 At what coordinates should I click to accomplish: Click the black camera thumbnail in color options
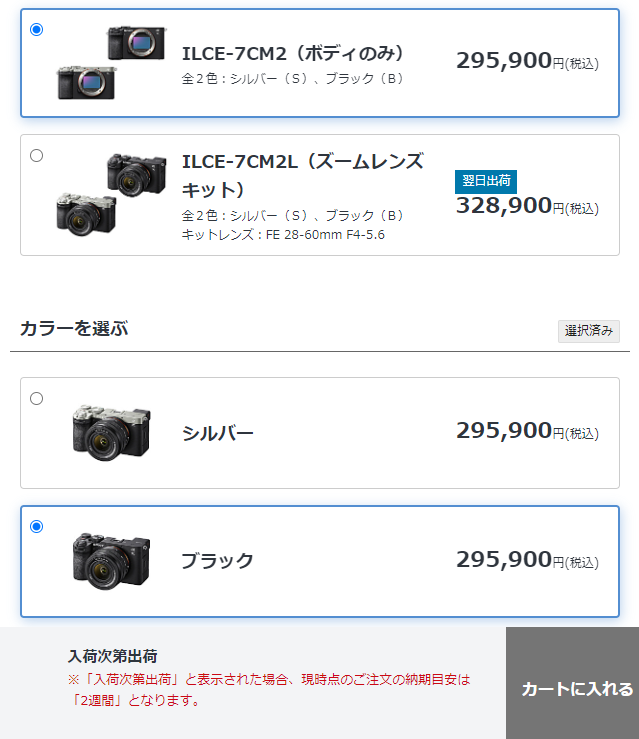point(112,561)
